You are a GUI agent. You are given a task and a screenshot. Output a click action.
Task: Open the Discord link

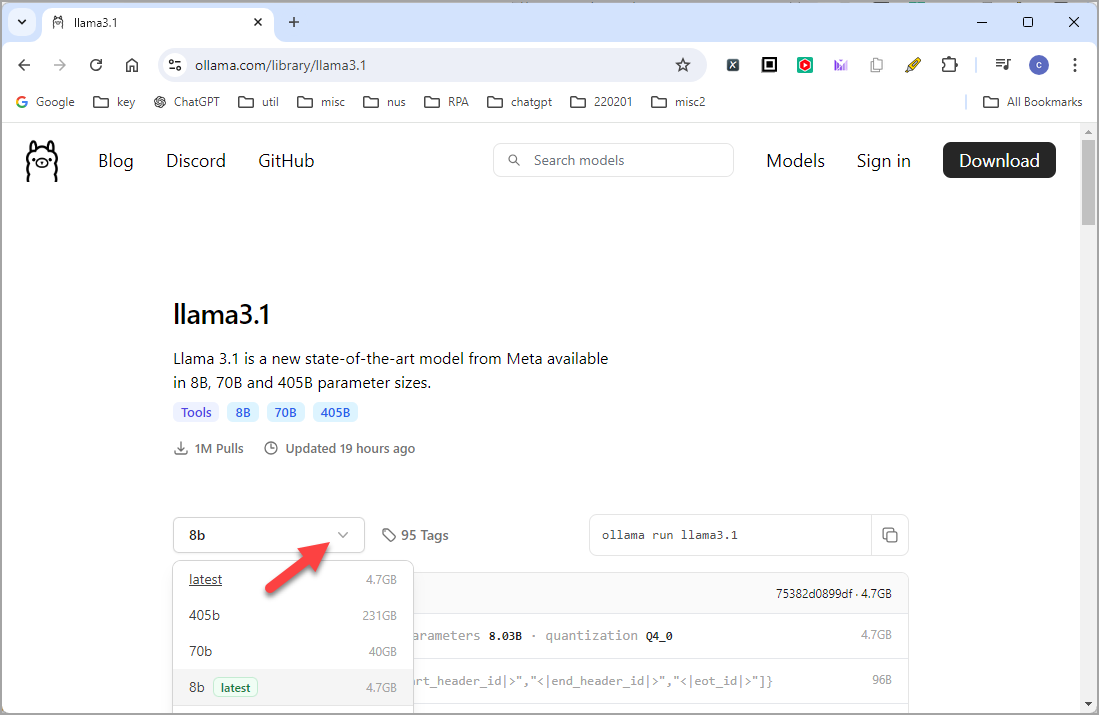196,161
